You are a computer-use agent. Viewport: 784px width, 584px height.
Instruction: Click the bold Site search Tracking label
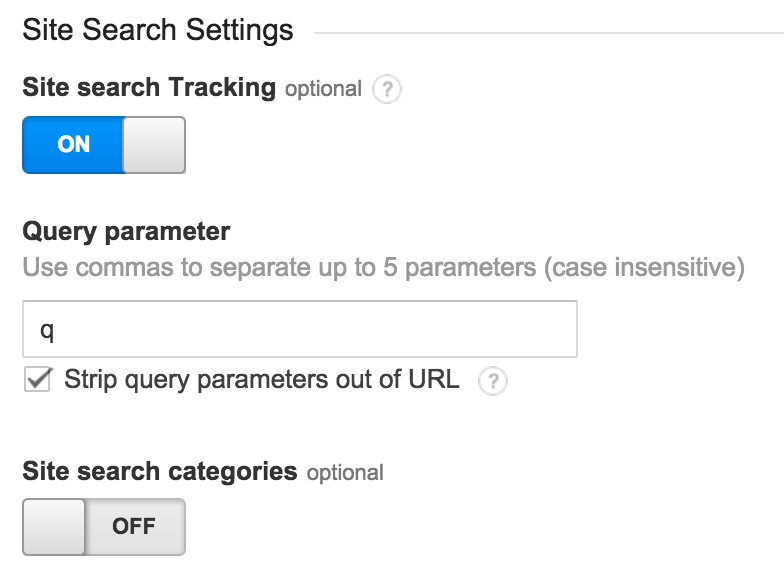149,88
